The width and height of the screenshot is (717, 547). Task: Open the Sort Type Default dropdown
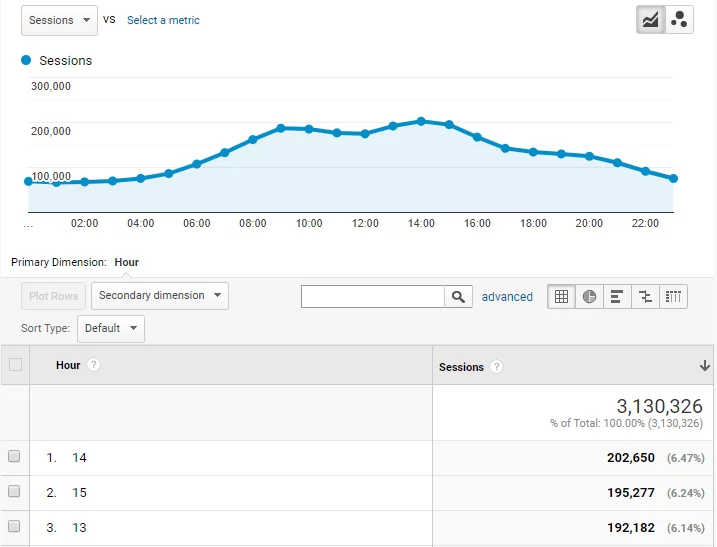pyautogui.click(x=111, y=328)
